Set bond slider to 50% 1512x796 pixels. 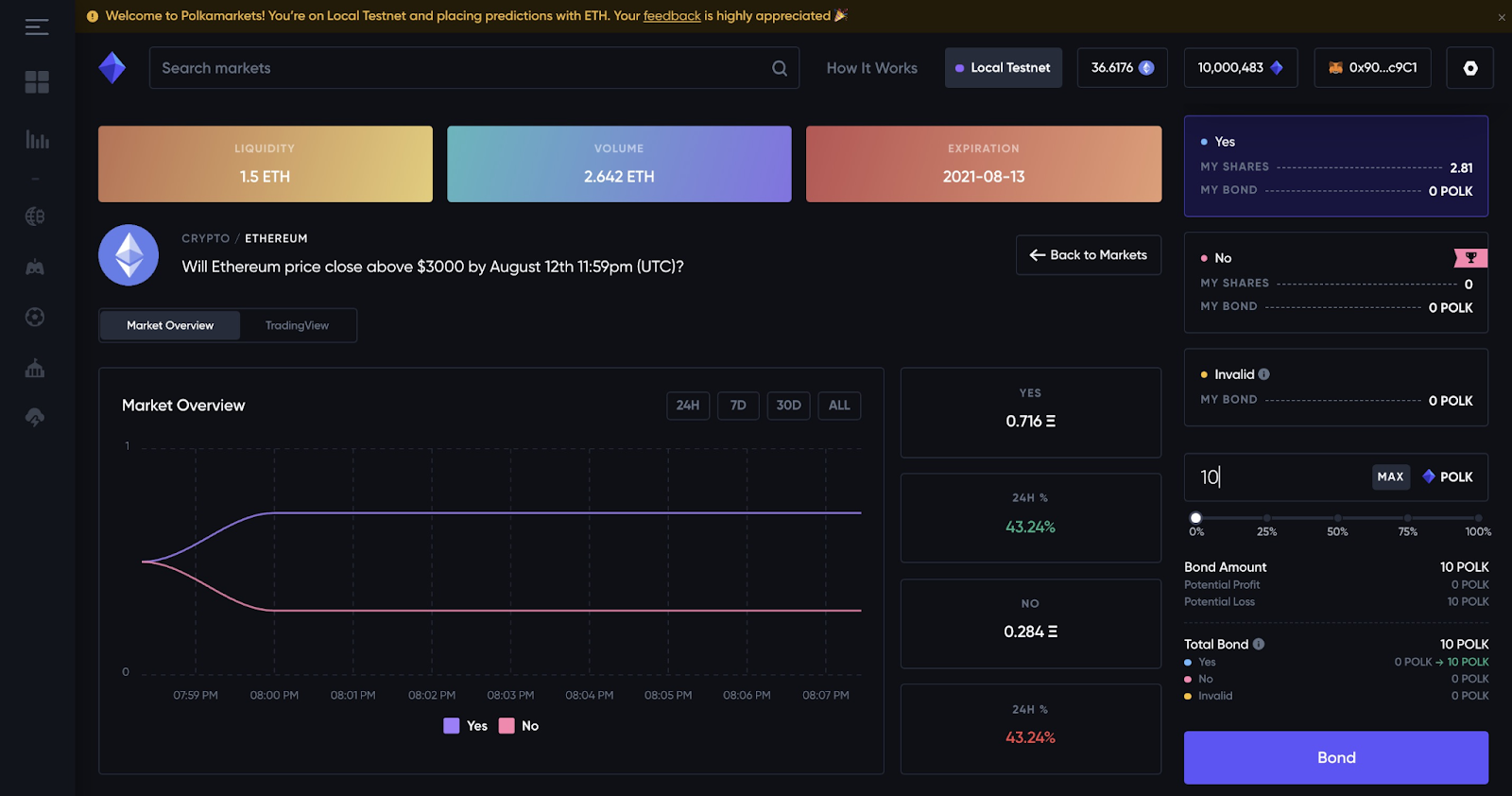(x=1337, y=518)
